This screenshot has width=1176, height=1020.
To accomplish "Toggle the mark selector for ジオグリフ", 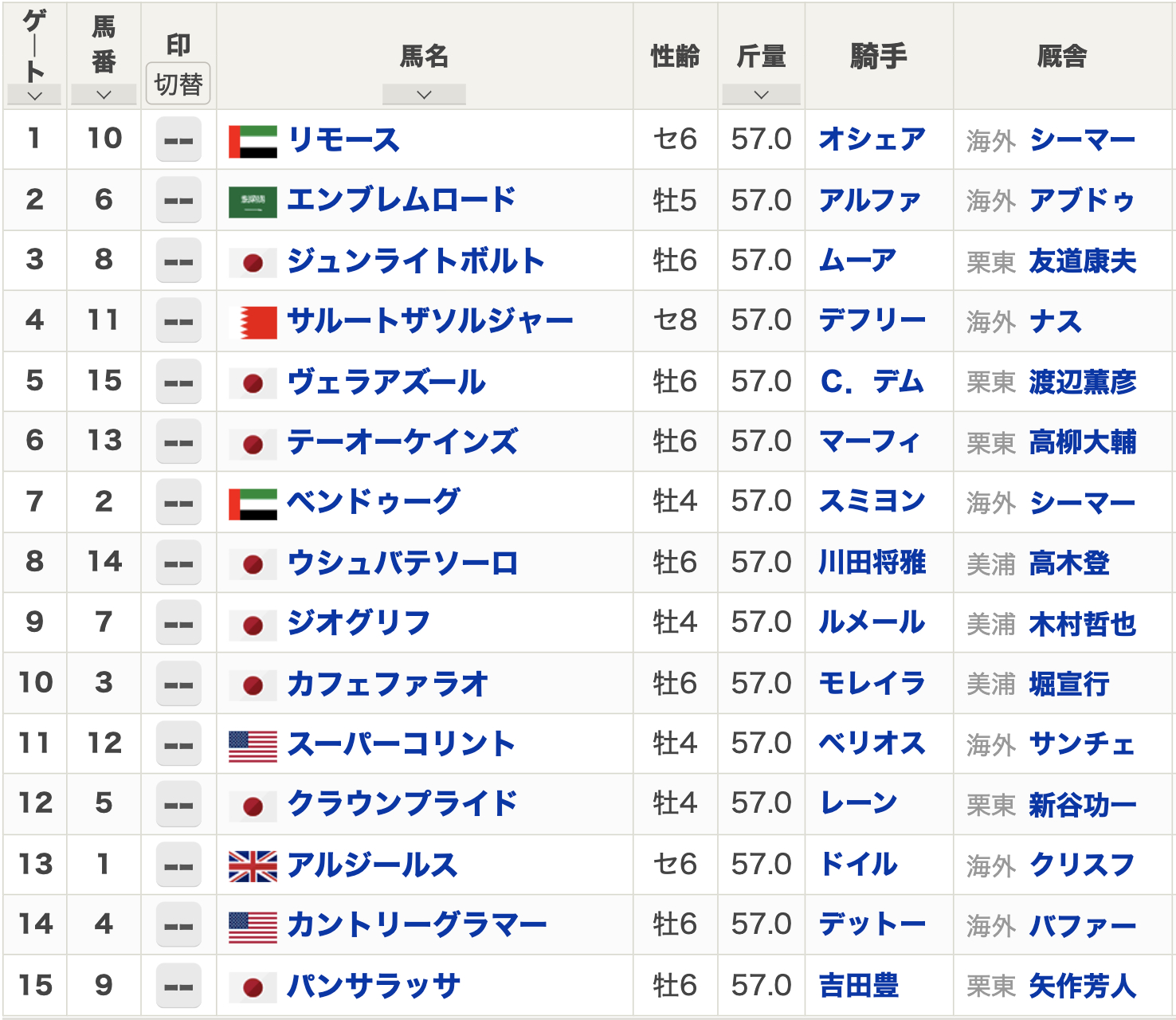I will pyautogui.click(x=178, y=624).
